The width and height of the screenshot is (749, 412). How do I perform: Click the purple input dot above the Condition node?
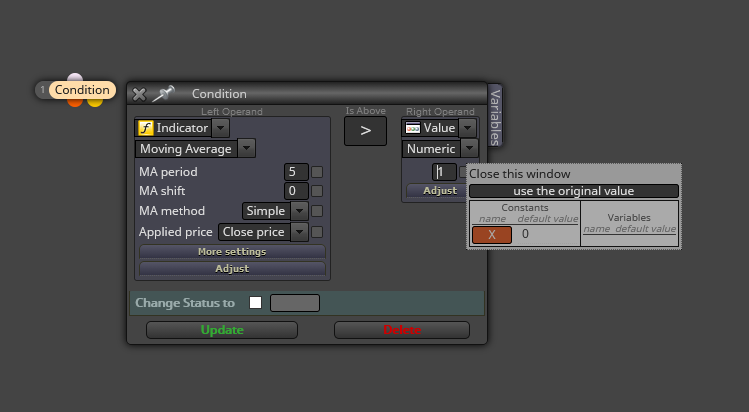click(x=75, y=77)
